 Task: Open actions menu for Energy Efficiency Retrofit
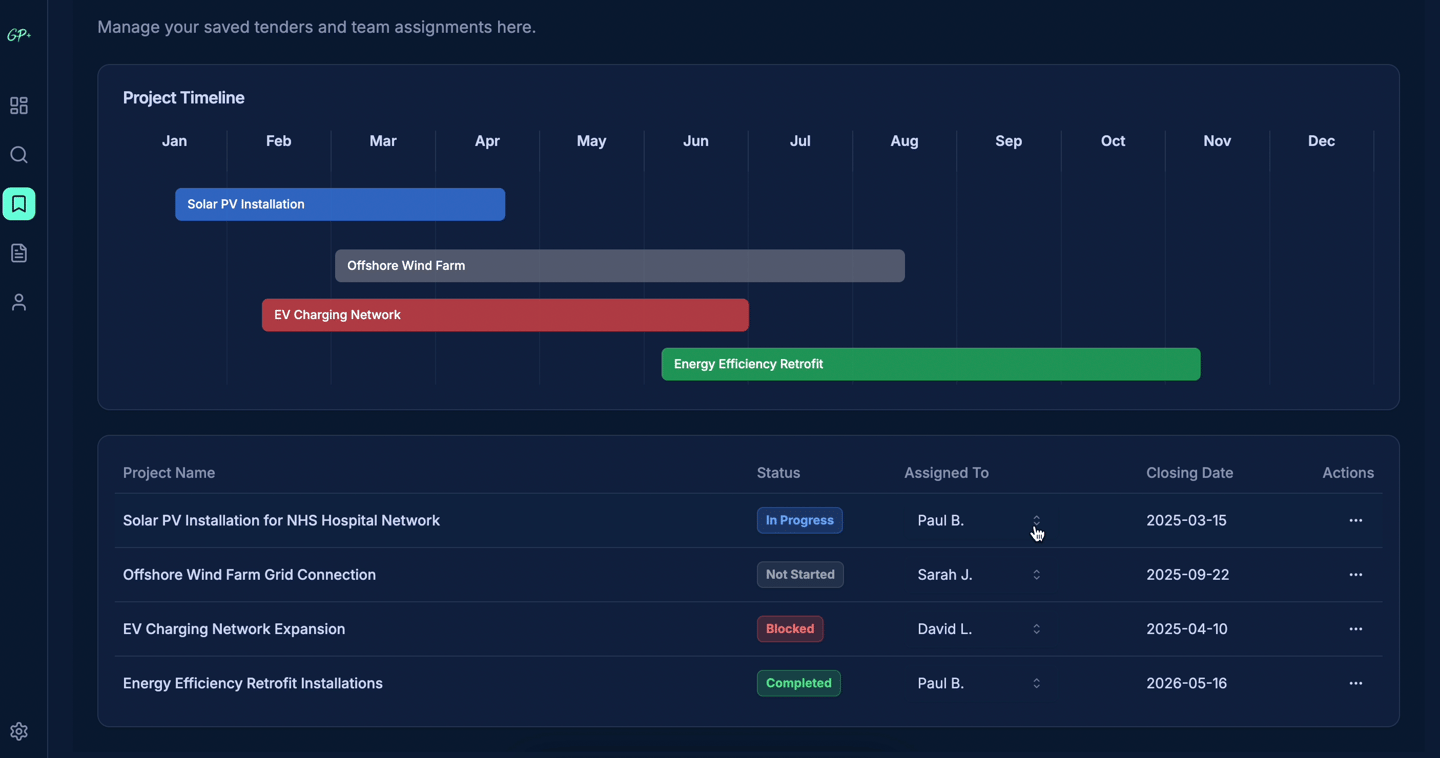point(1356,683)
